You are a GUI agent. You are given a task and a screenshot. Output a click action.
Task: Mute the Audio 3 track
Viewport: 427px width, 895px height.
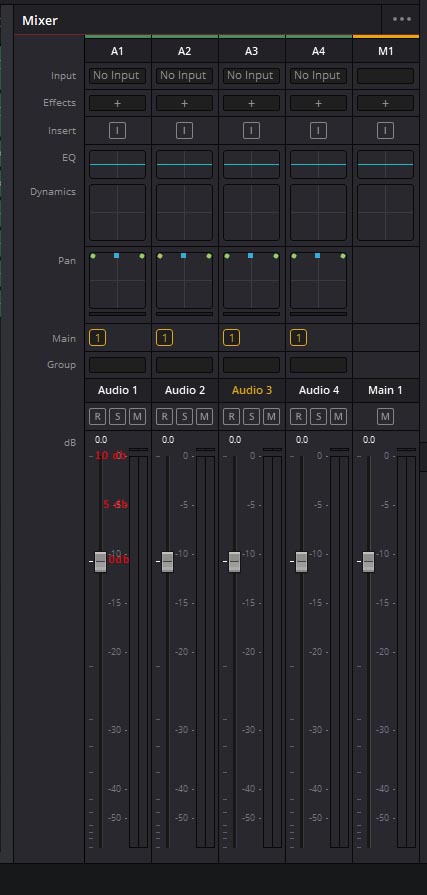tap(271, 417)
